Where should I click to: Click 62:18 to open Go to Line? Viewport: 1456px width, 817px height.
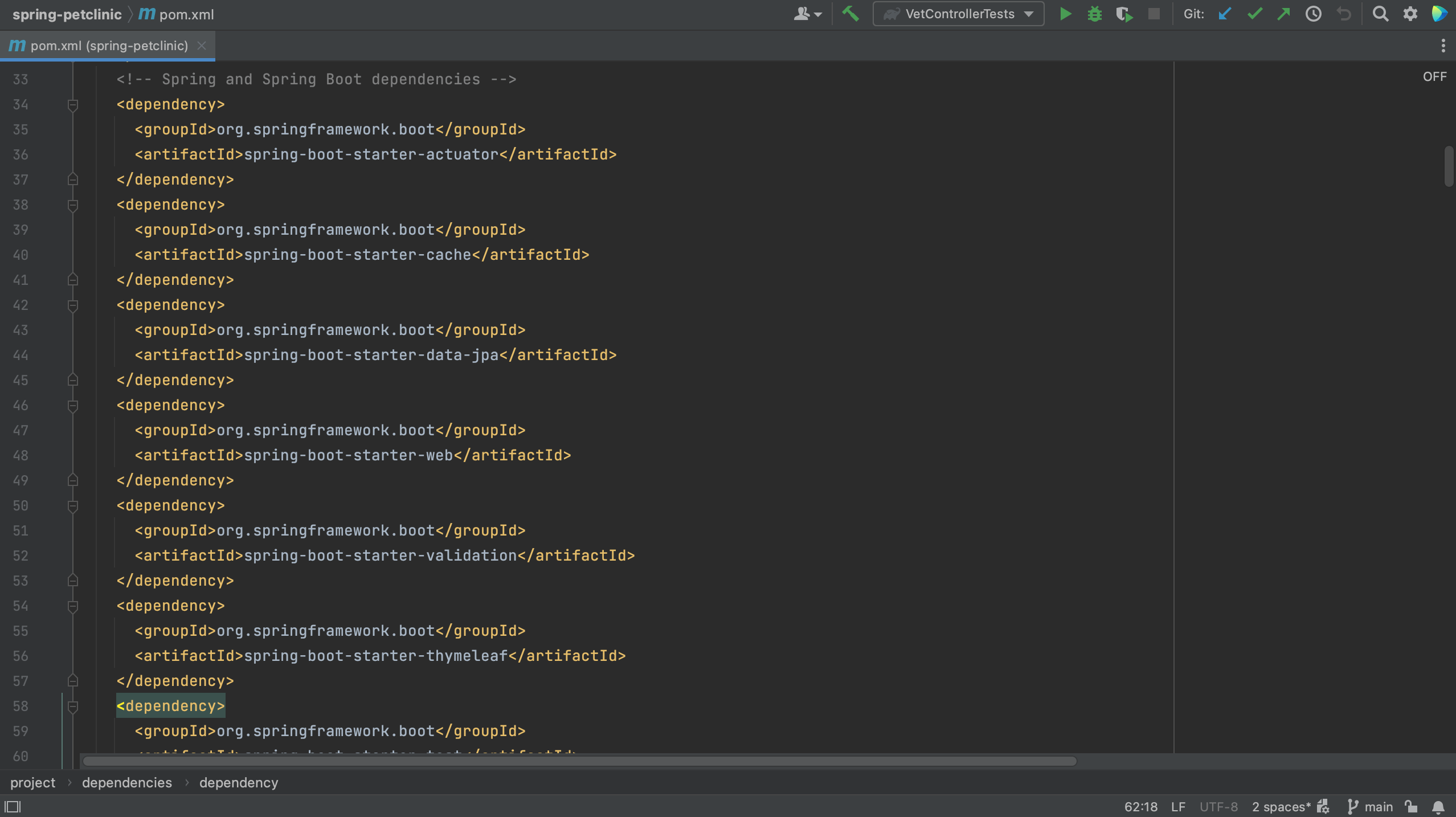point(1140,806)
